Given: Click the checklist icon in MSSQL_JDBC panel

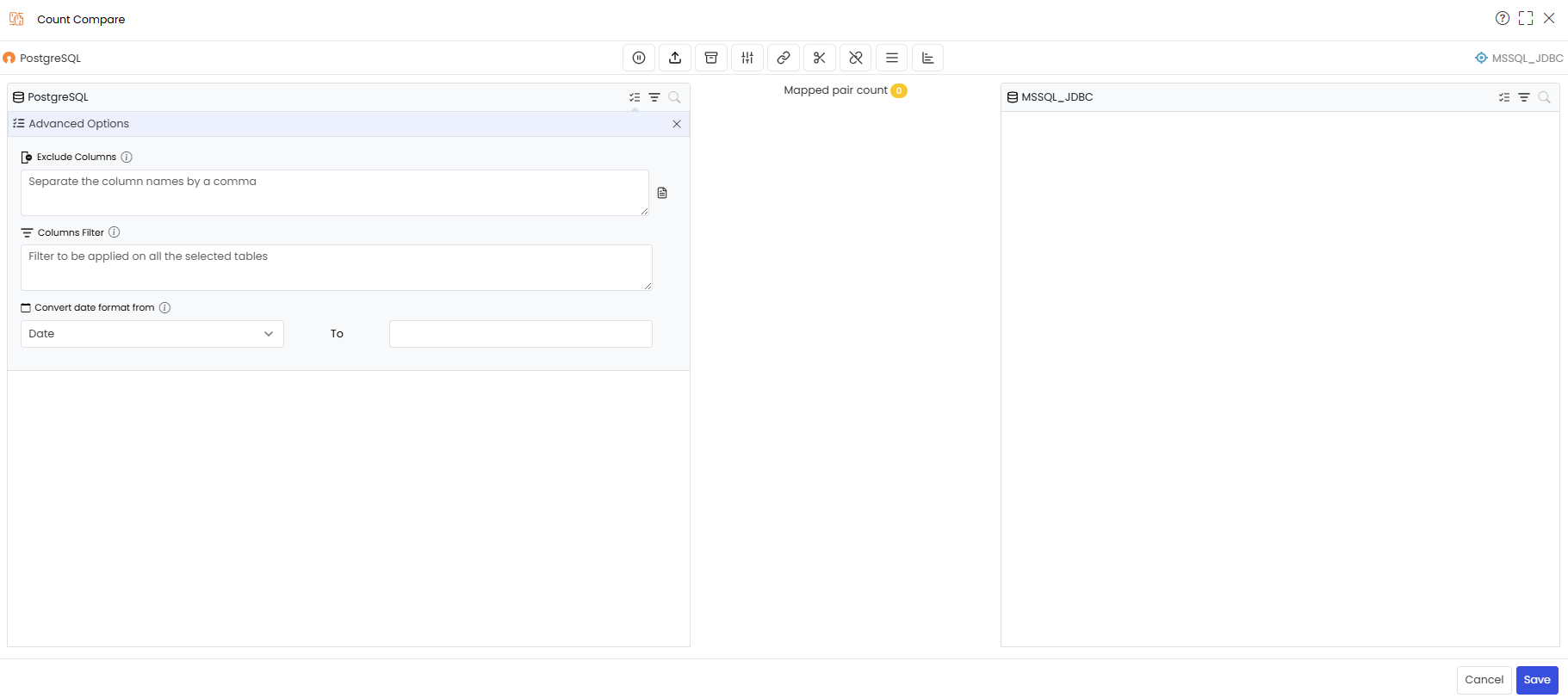Looking at the screenshot, I should pyautogui.click(x=1504, y=97).
